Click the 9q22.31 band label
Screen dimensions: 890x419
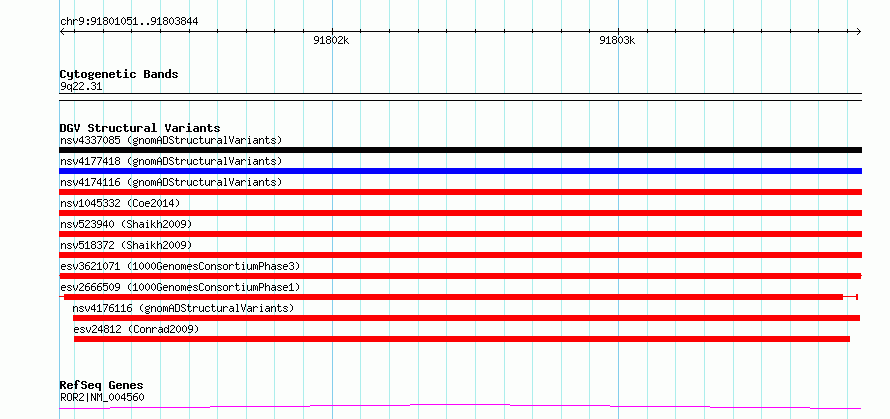[x=81, y=87]
